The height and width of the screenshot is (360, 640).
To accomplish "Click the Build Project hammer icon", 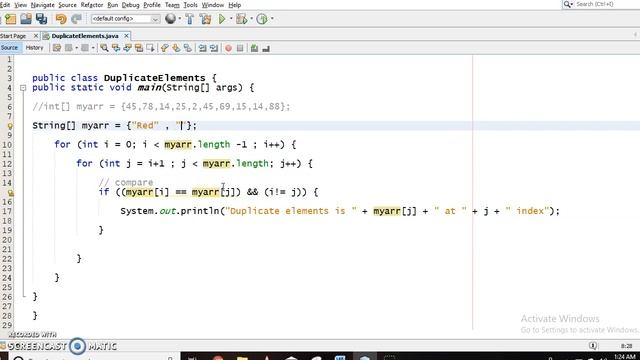I will [x=189, y=19].
